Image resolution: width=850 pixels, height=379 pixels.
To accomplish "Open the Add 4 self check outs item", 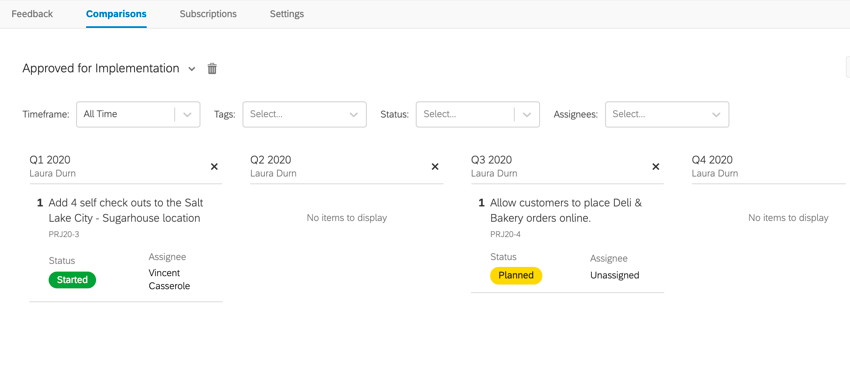I will pyautogui.click(x=126, y=210).
